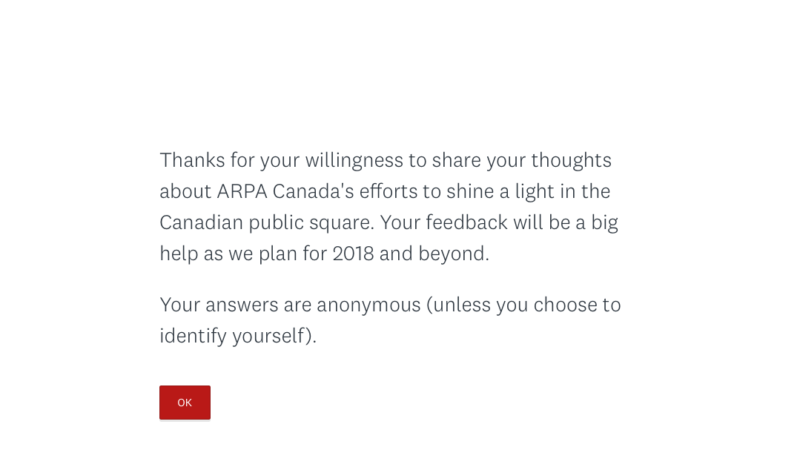Click the word "Canadian" in the third line
The height and width of the screenshot is (450, 800).
pos(201,222)
